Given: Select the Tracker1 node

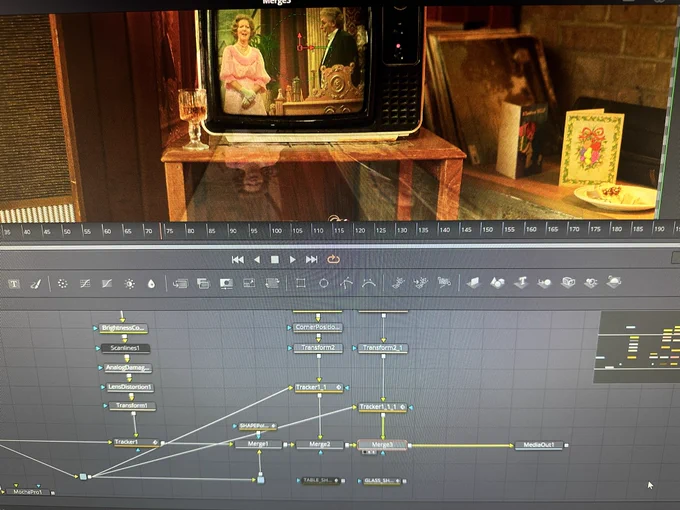Looking at the screenshot, I should pyautogui.click(x=137, y=442).
